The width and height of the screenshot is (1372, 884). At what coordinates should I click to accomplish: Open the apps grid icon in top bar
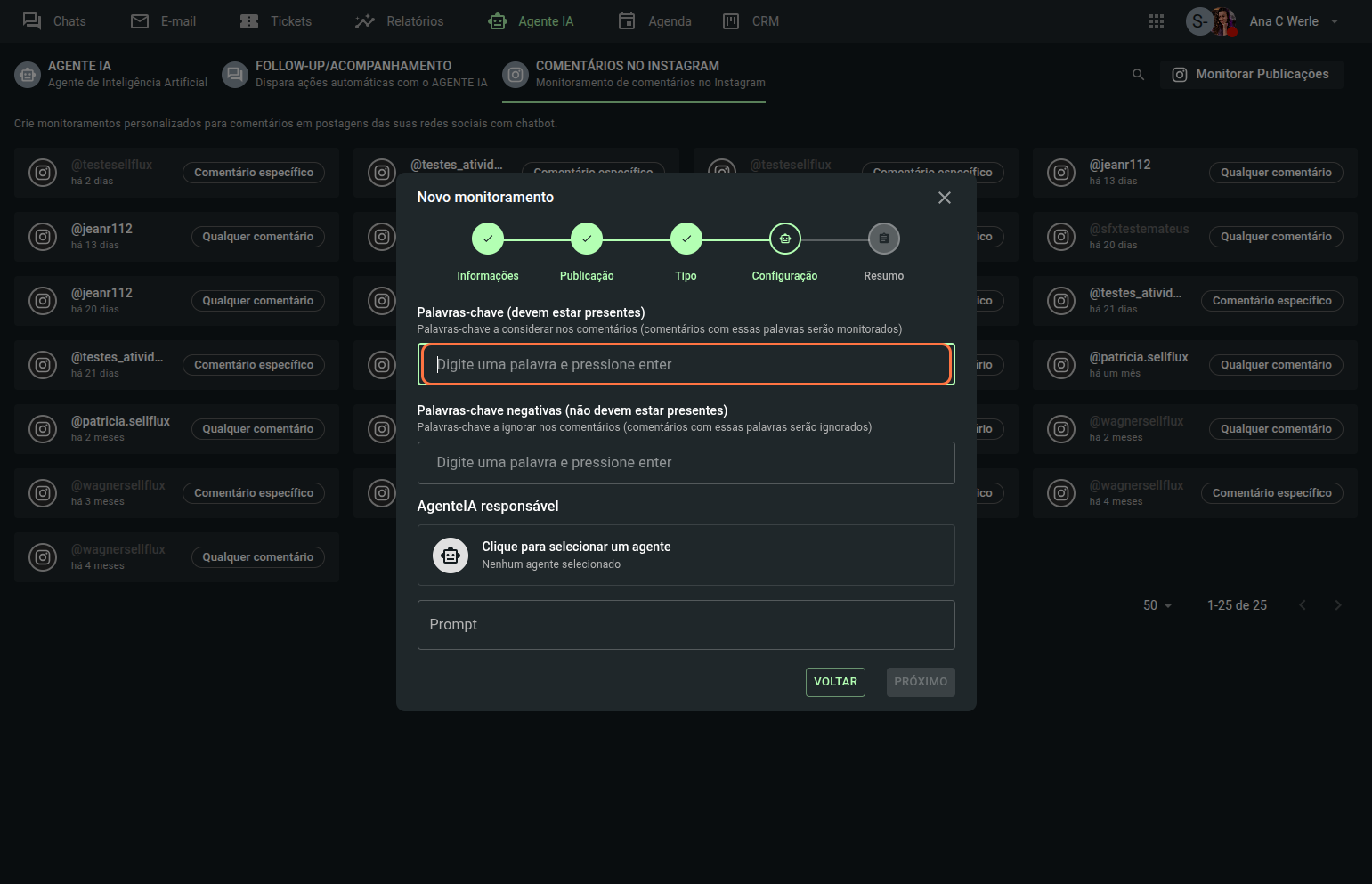[x=1156, y=21]
